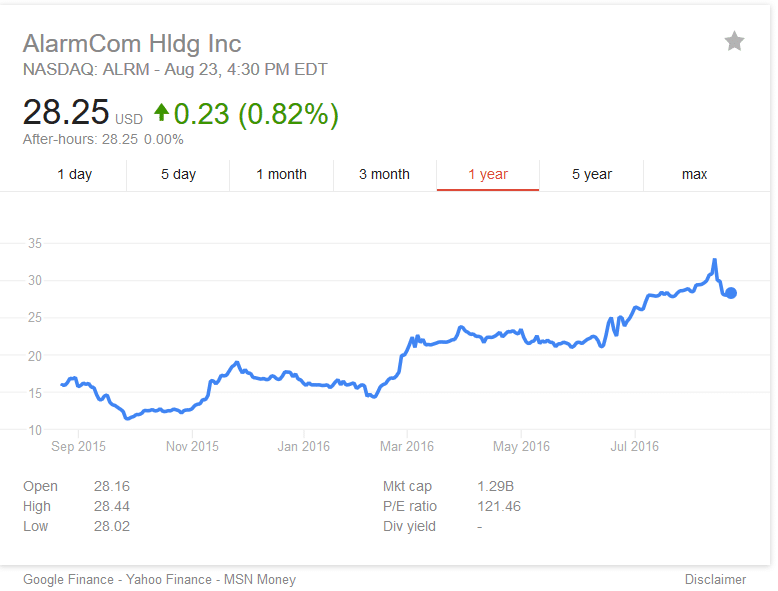Click the AlarmCom Hldg Inc title
Image resolution: width=778 pixels, height=591 pixels.
tap(132, 44)
